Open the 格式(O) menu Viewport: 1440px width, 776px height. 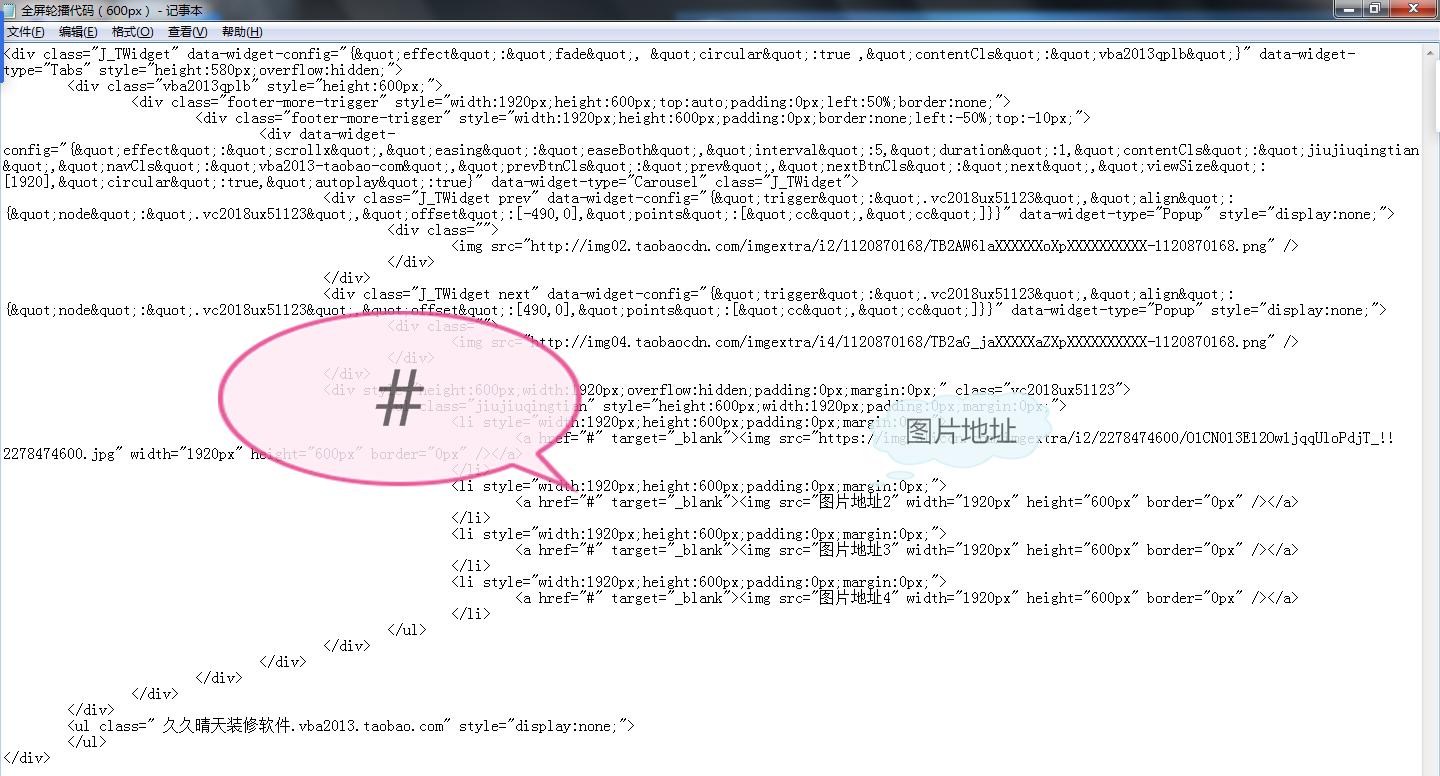point(133,32)
